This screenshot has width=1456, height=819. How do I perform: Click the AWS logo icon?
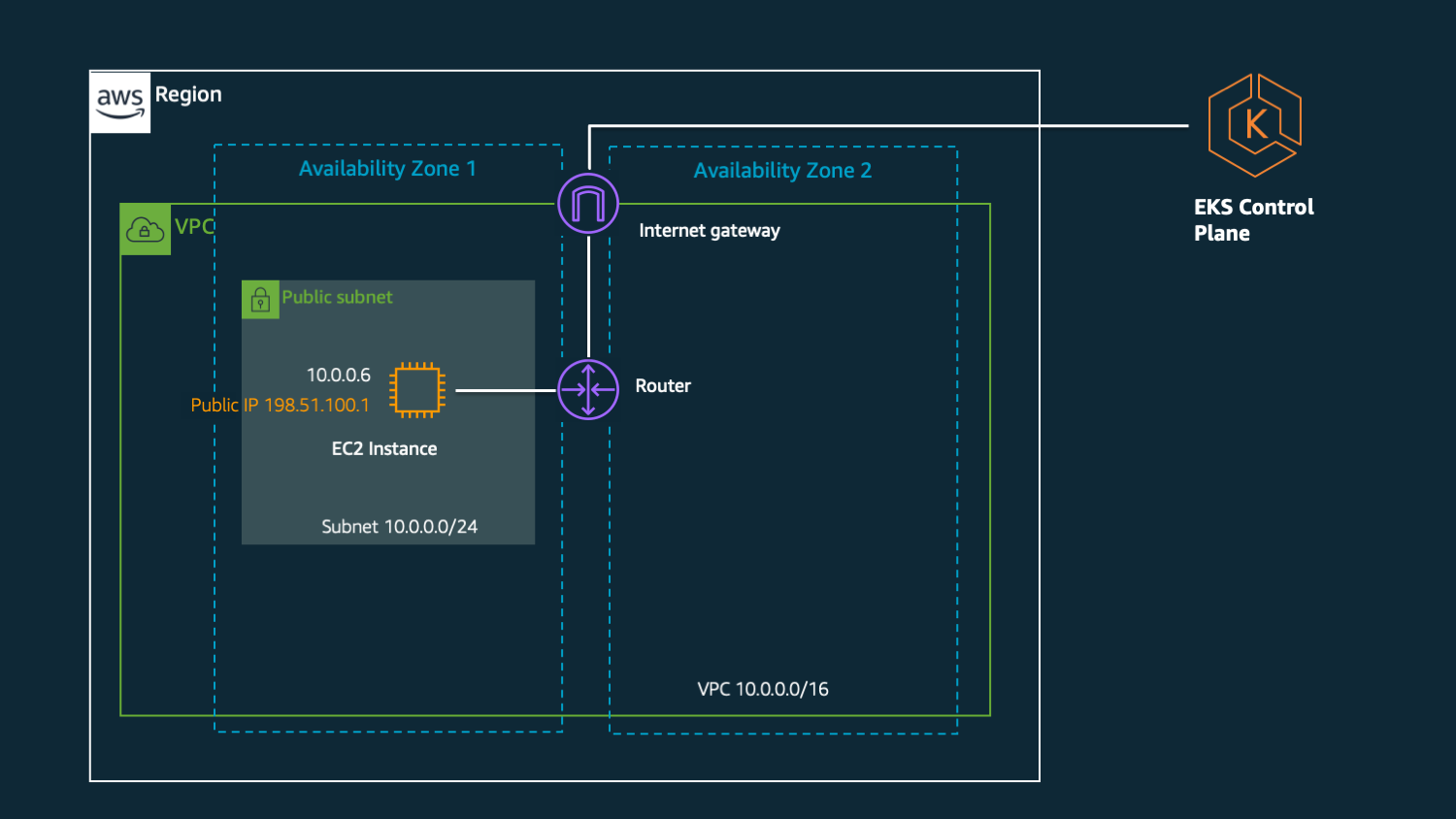coord(120,102)
